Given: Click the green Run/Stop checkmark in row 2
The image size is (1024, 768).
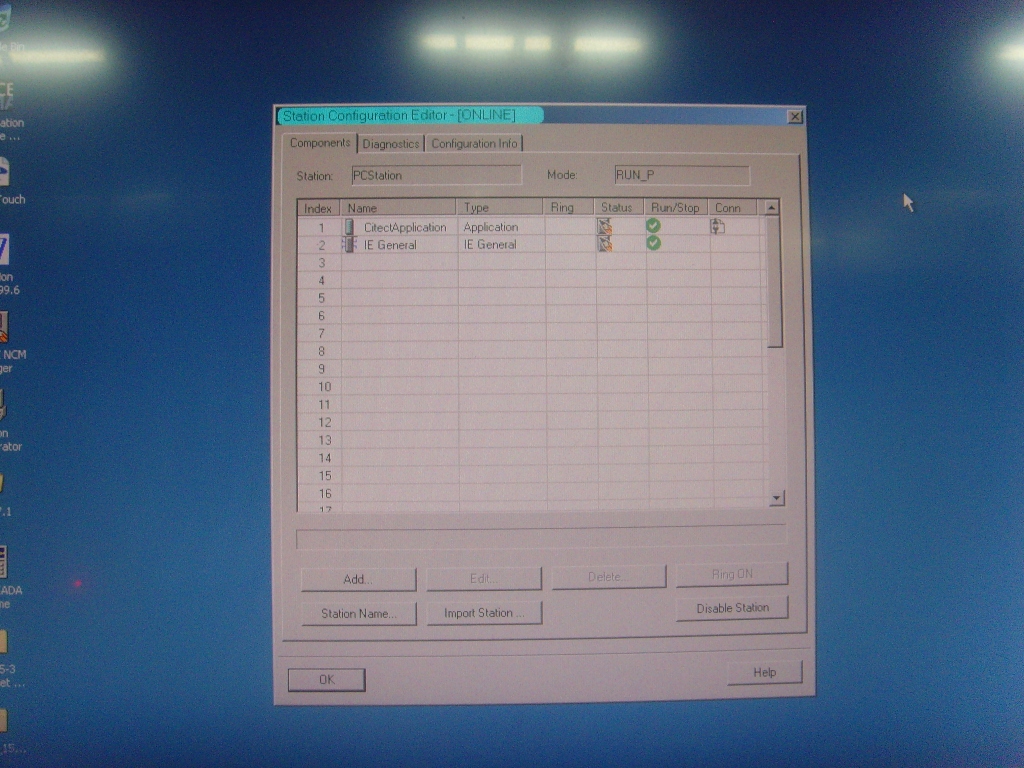Looking at the screenshot, I should (653, 243).
